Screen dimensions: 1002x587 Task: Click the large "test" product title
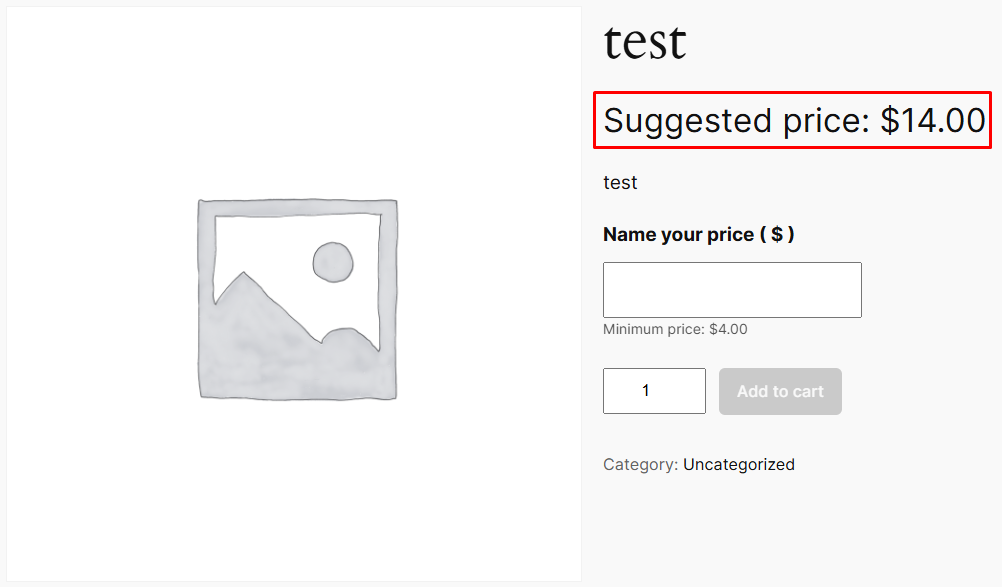point(645,43)
